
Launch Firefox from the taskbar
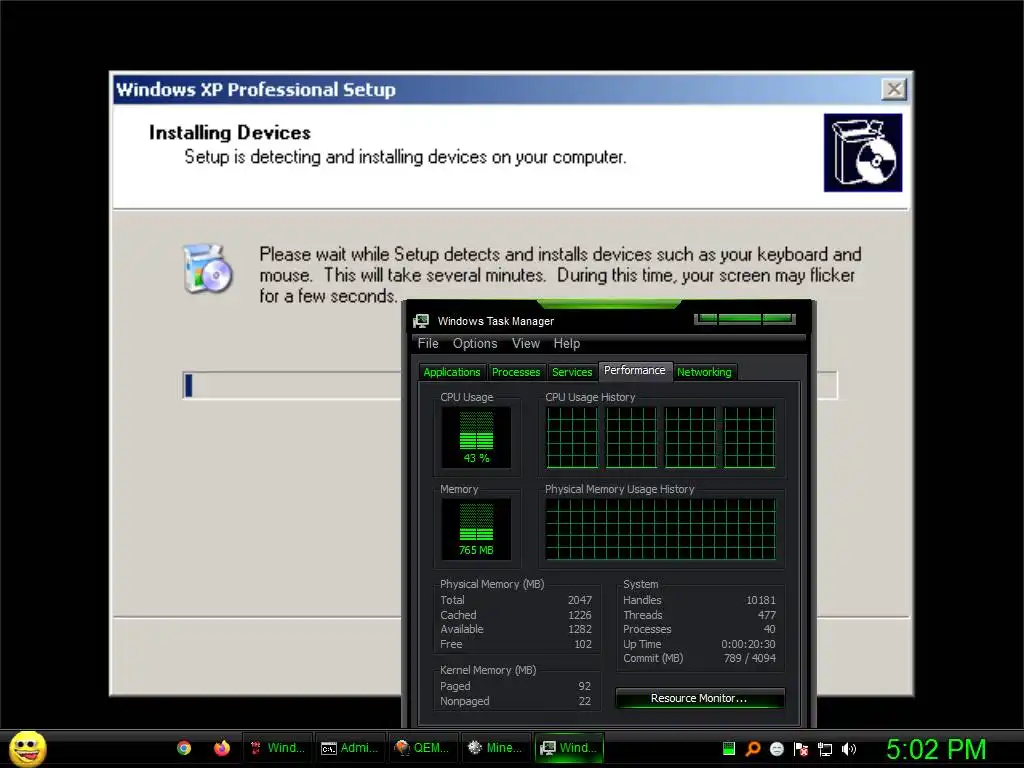coord(222,748)
